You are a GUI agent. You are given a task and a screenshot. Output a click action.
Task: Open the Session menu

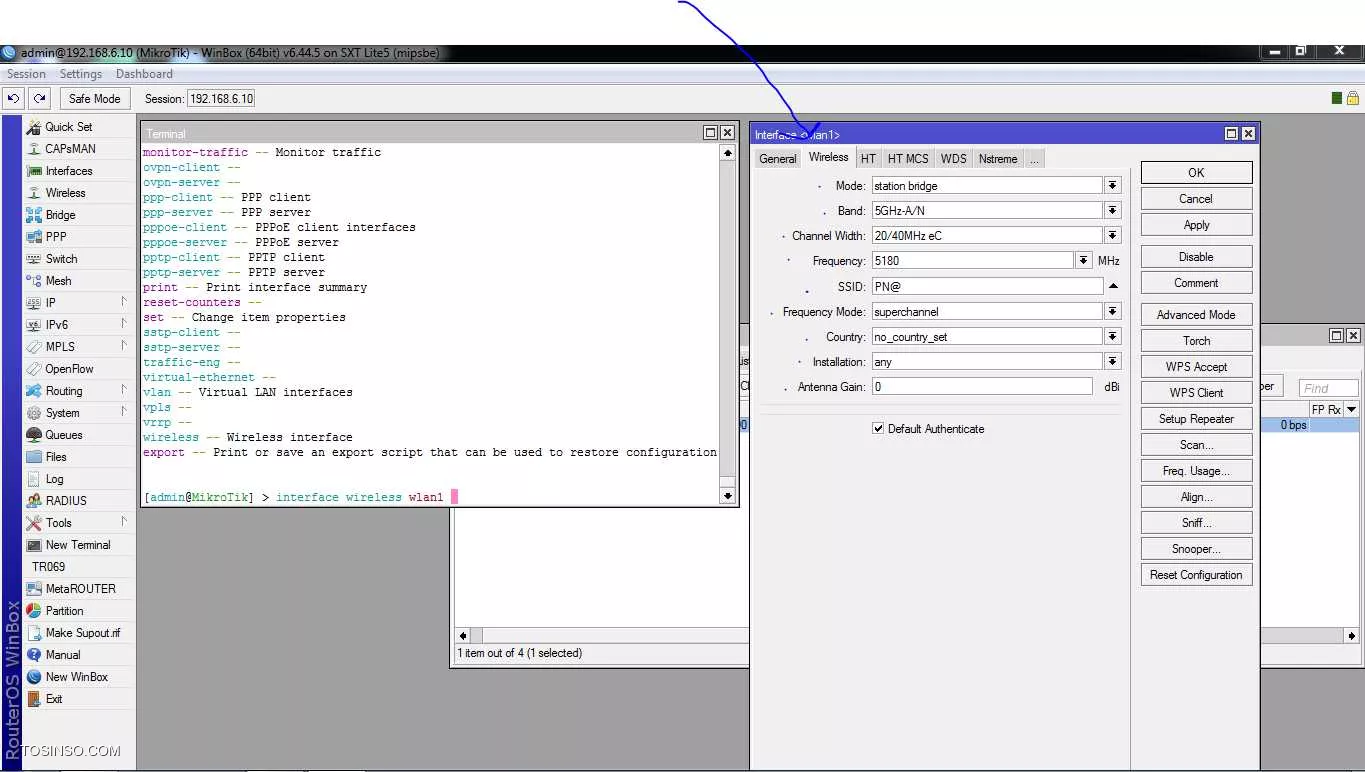point(26,74)
